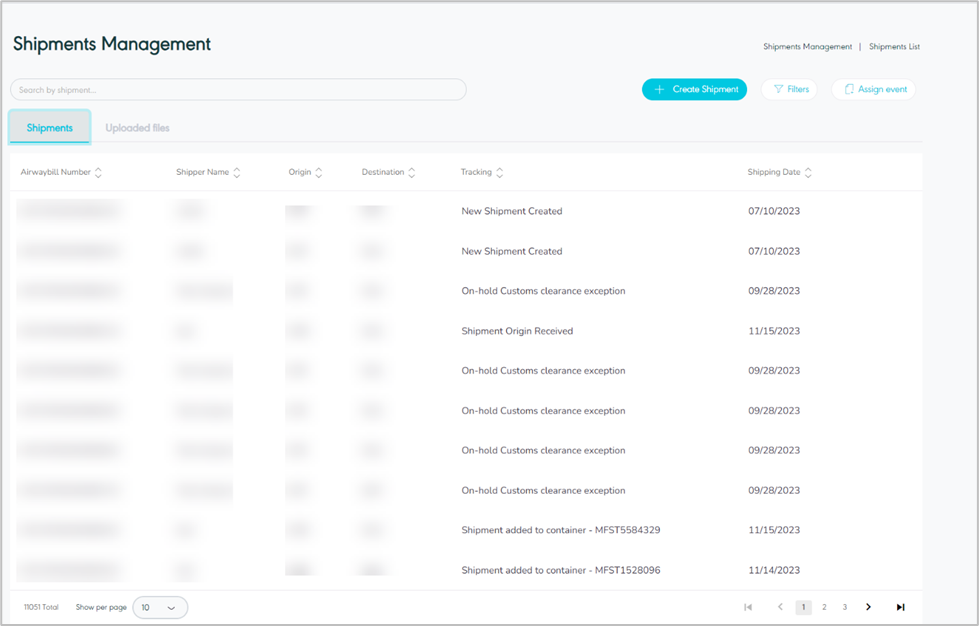Go back to previous page arrow
979x626 pixels.
click(780, 607)
